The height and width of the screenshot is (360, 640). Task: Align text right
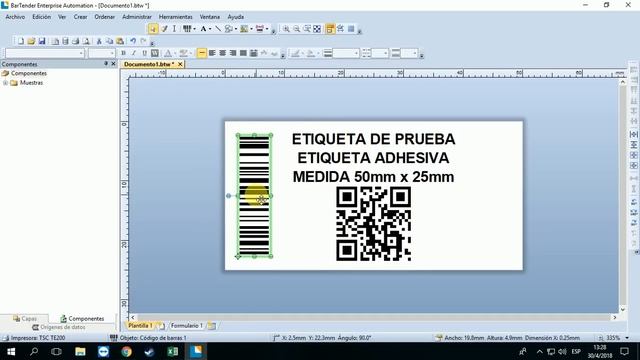[233, 53]
